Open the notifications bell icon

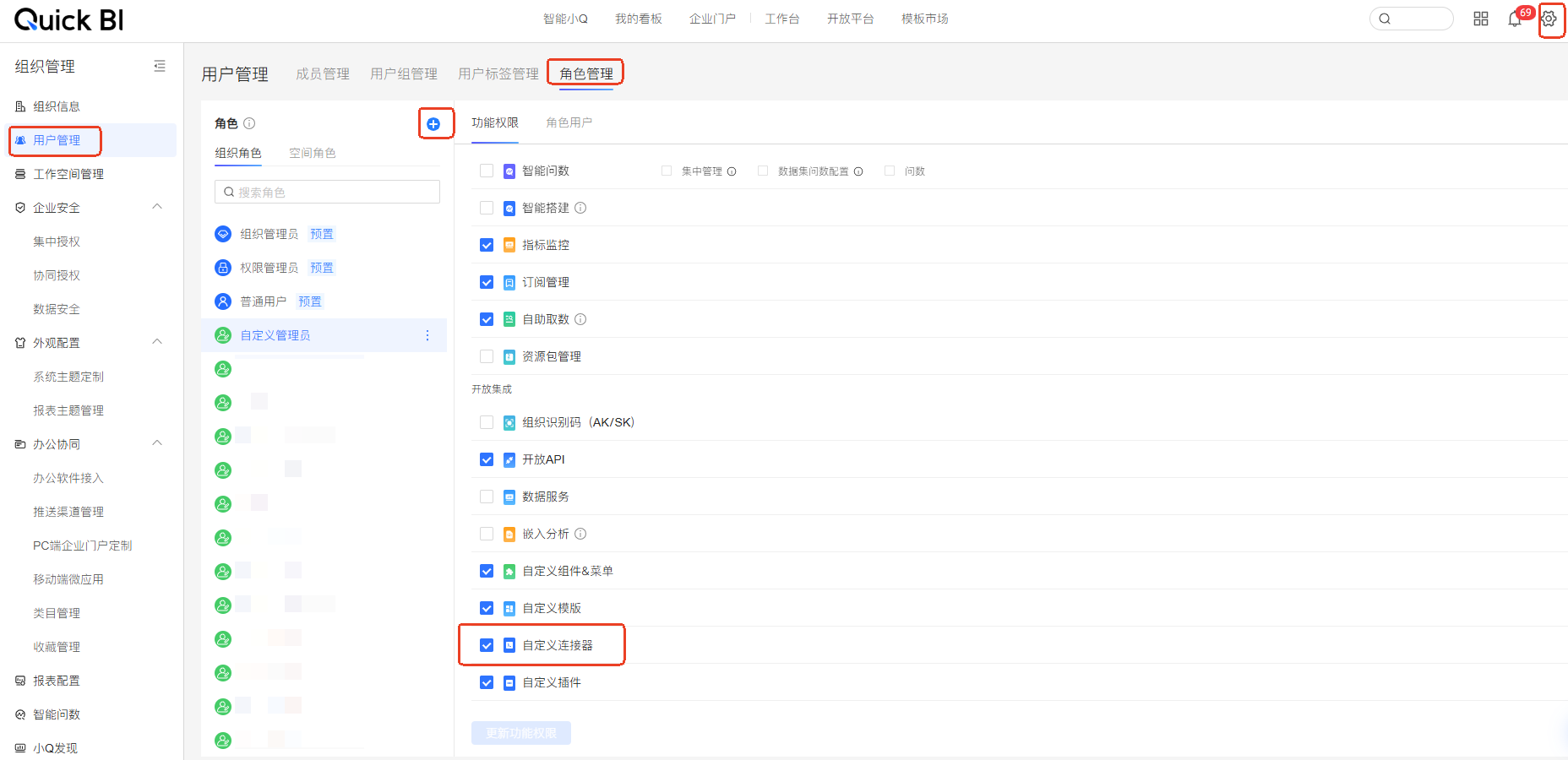pyautogui.click(x=1515, y=19)
